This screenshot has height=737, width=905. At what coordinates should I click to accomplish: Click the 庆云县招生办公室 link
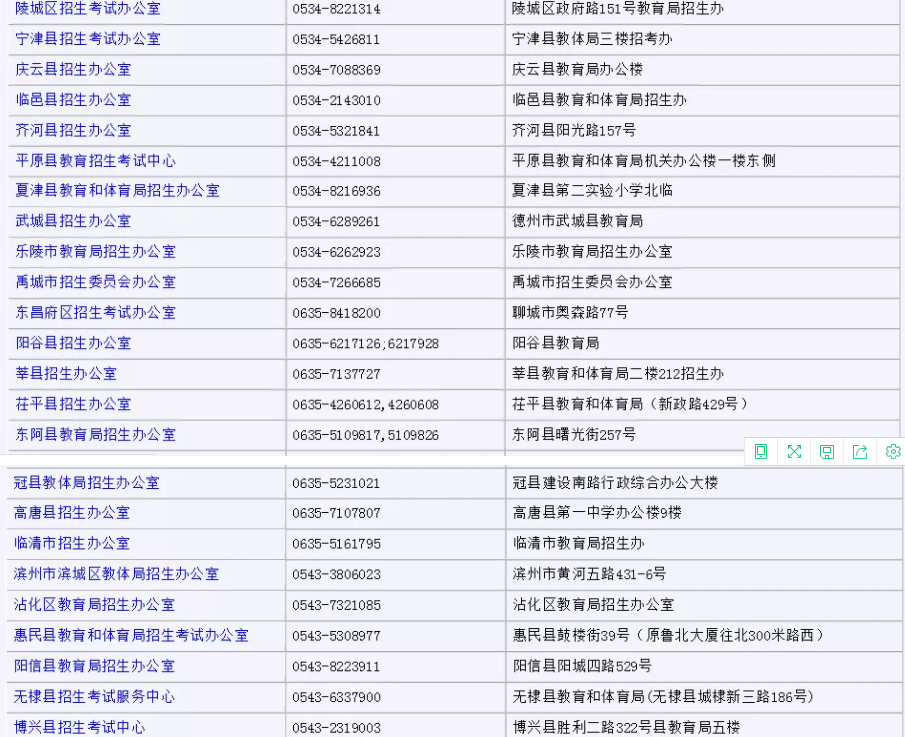[x=73, y=70]
